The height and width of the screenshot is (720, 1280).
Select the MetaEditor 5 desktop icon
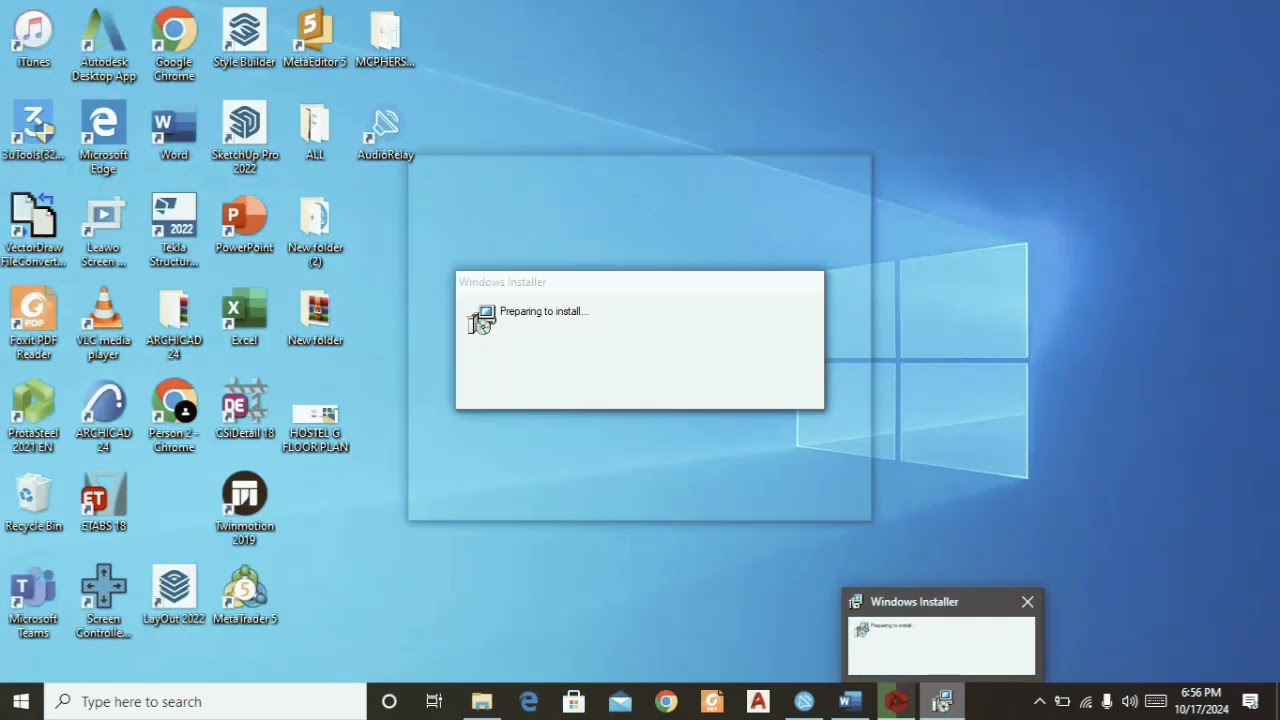click(315, 39)
